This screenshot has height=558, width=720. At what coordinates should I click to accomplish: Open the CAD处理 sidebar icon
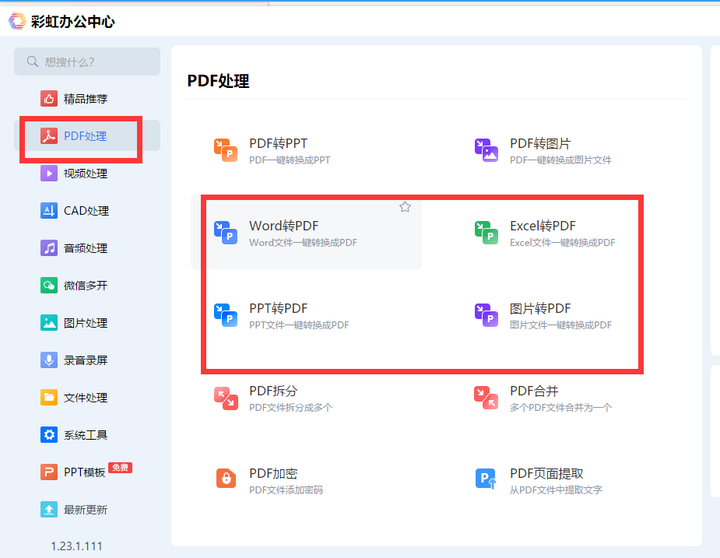[49, 211]
